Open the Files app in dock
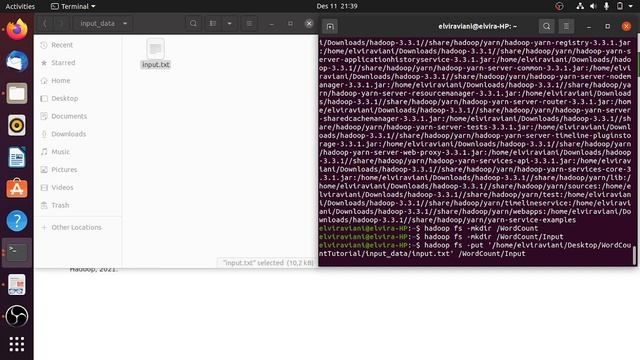 click(x=17, y=93)
